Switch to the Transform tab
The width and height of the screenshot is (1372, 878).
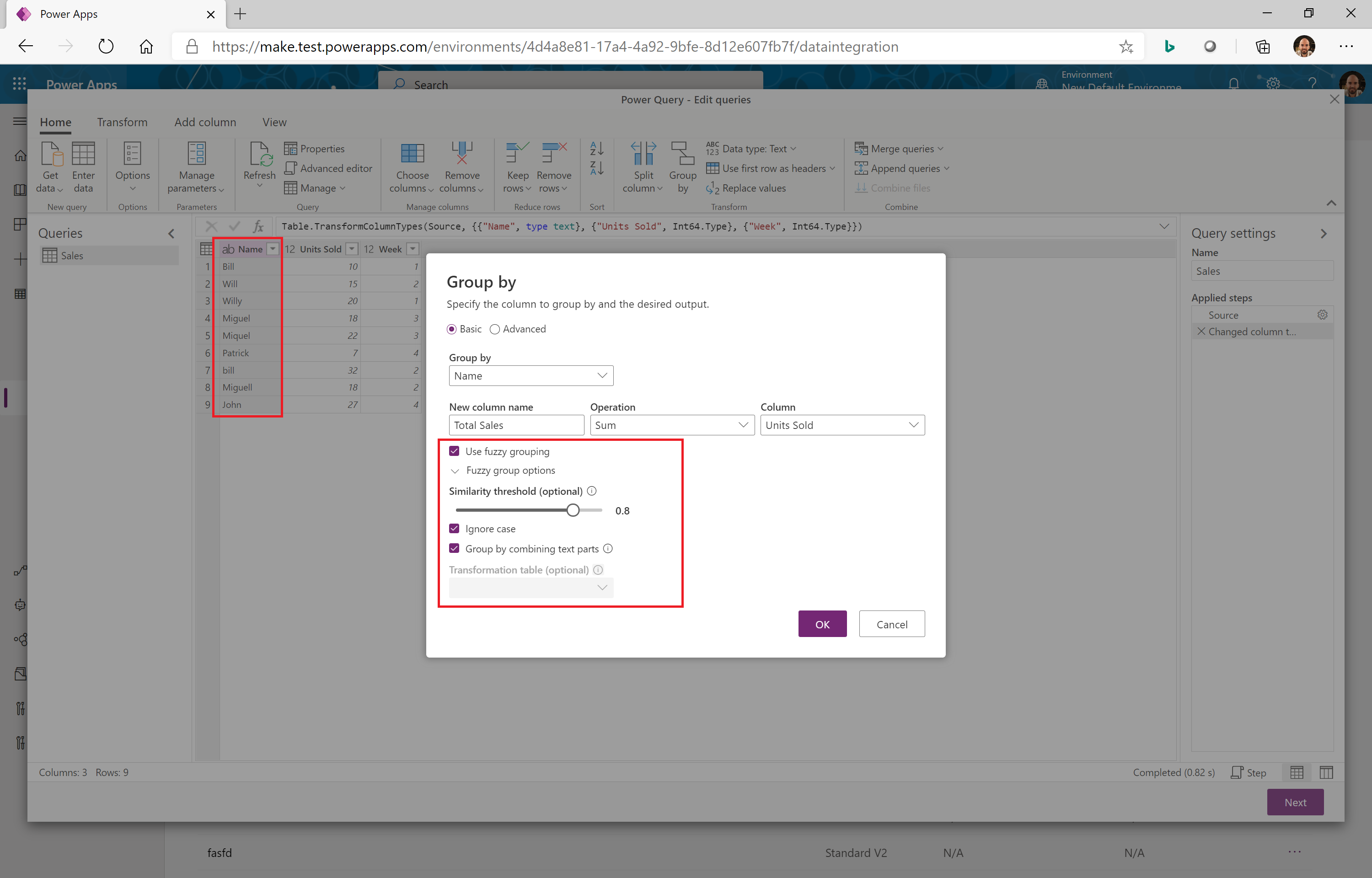122,122
